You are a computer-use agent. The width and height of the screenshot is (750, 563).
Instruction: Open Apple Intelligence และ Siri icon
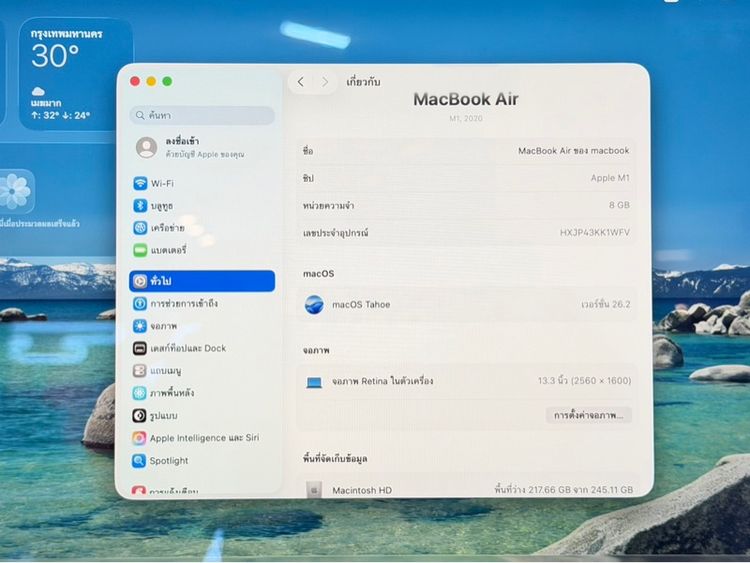pos(139,438)
